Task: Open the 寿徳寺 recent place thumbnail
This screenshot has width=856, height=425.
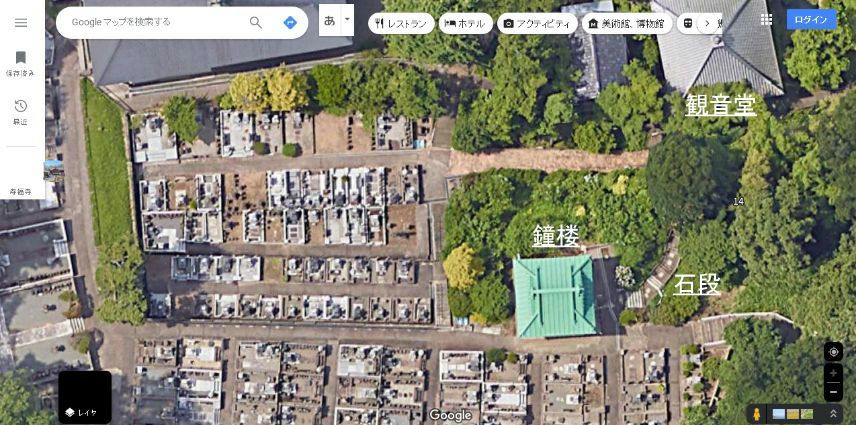Action: [x=53, y=171]
